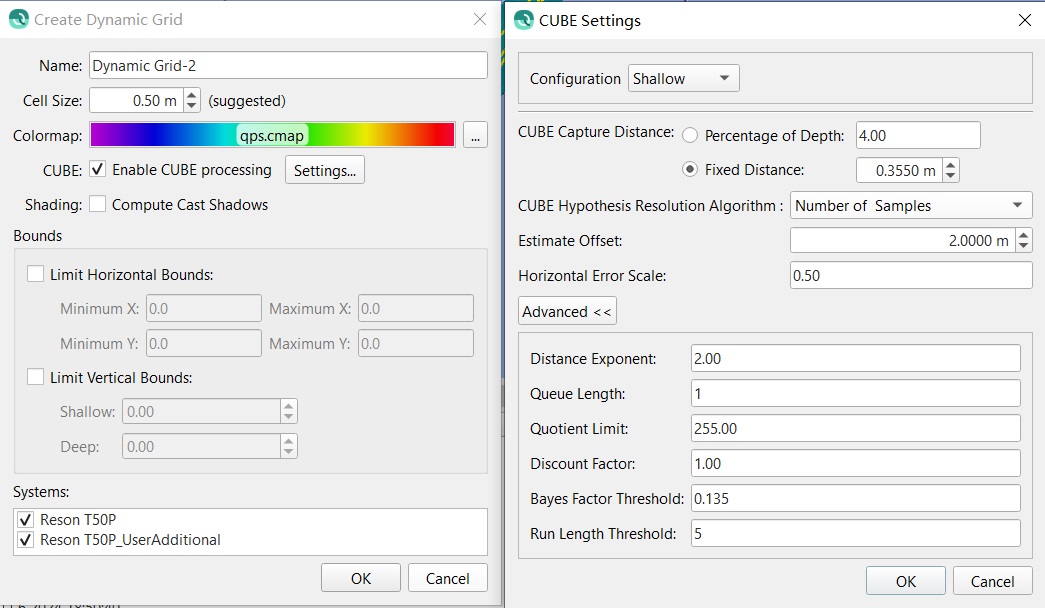Click the Shallow bounds field
This screenshot has width=1045, height=608.
pos(201,411)
